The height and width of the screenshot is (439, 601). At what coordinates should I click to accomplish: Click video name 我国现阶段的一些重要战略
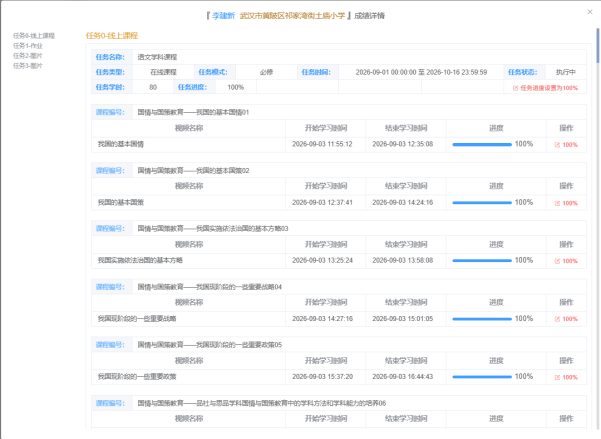pyautogui.click(x=137, y=319)
